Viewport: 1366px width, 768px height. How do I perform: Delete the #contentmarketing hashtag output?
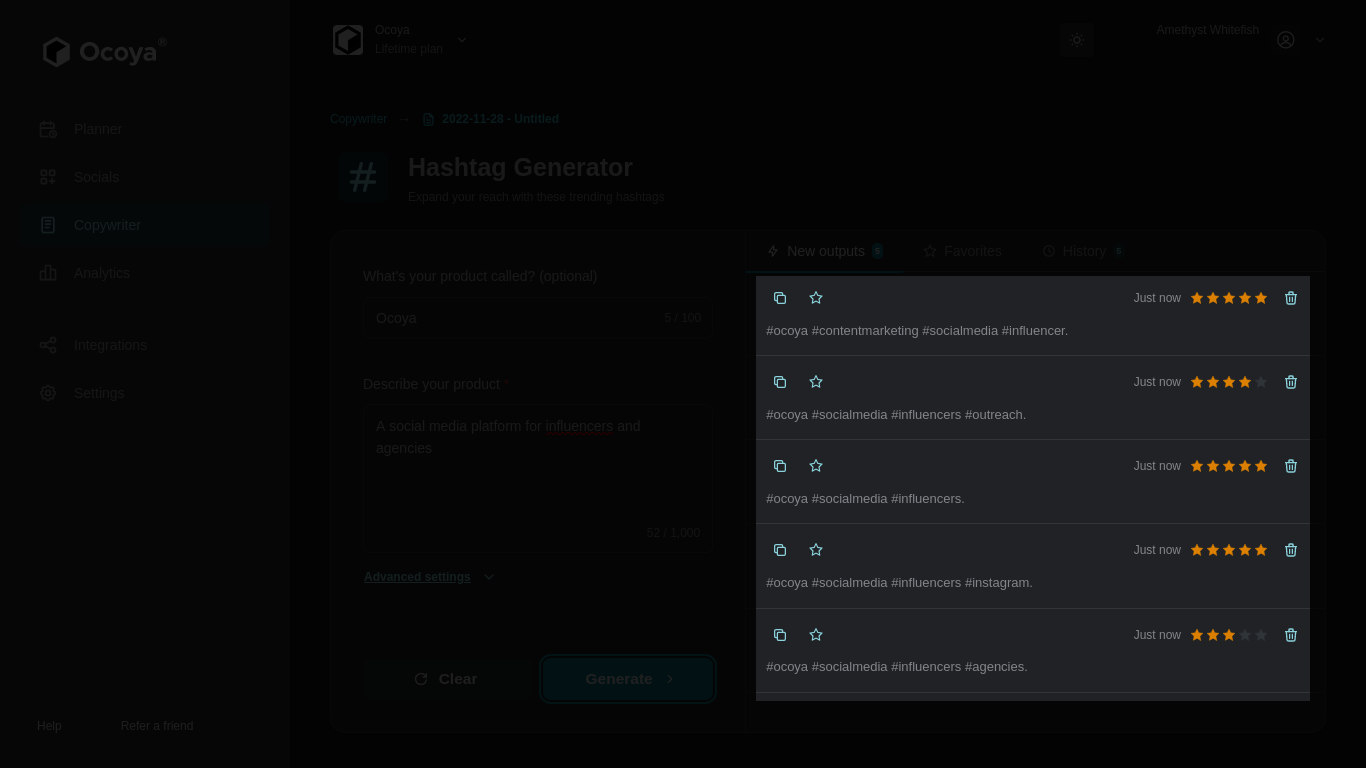[x=1291, y=298]
